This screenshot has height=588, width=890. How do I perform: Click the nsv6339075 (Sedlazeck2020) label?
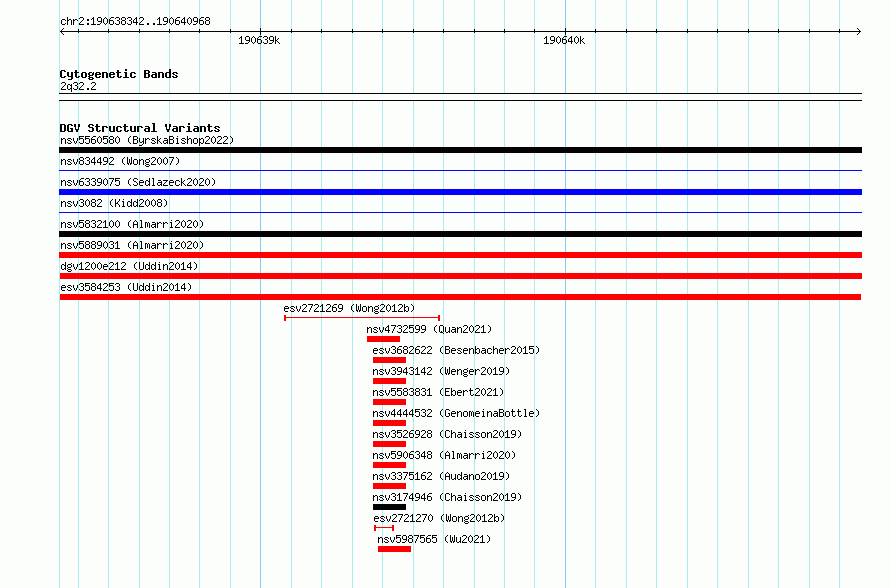(138, 182)
